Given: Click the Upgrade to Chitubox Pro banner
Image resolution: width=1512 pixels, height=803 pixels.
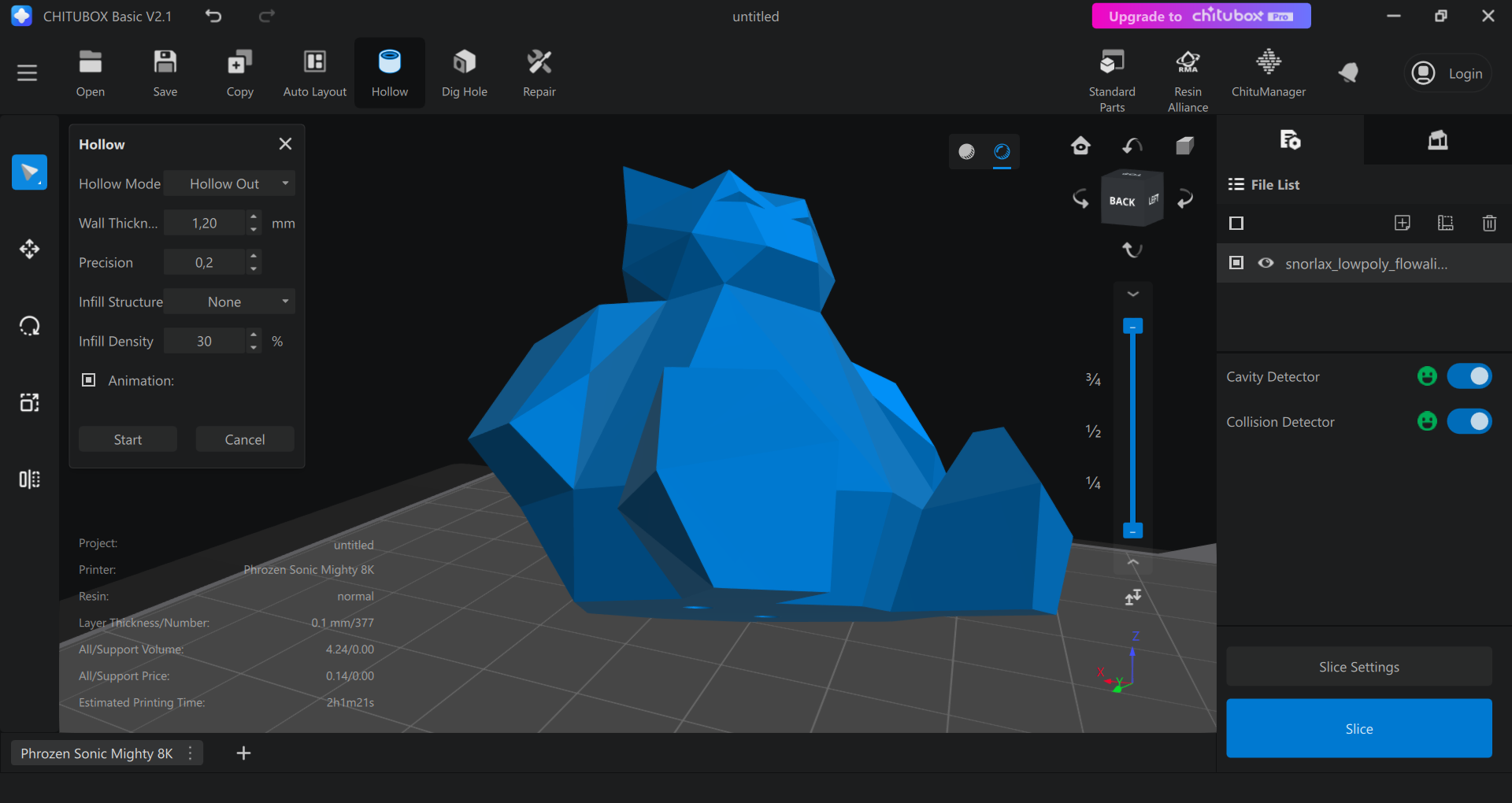Looking at the screenshot, I should coord(1202,16).
